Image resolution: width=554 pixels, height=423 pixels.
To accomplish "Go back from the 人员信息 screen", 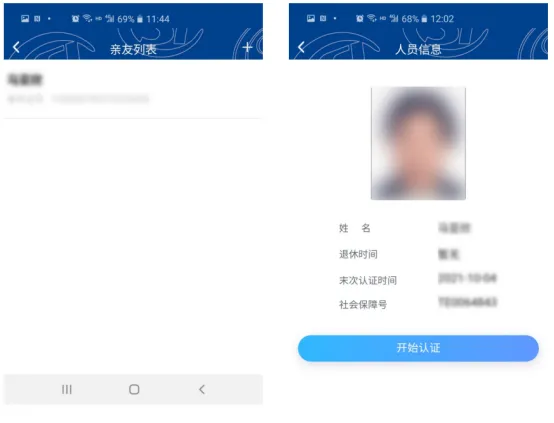I will coord(301,47).
